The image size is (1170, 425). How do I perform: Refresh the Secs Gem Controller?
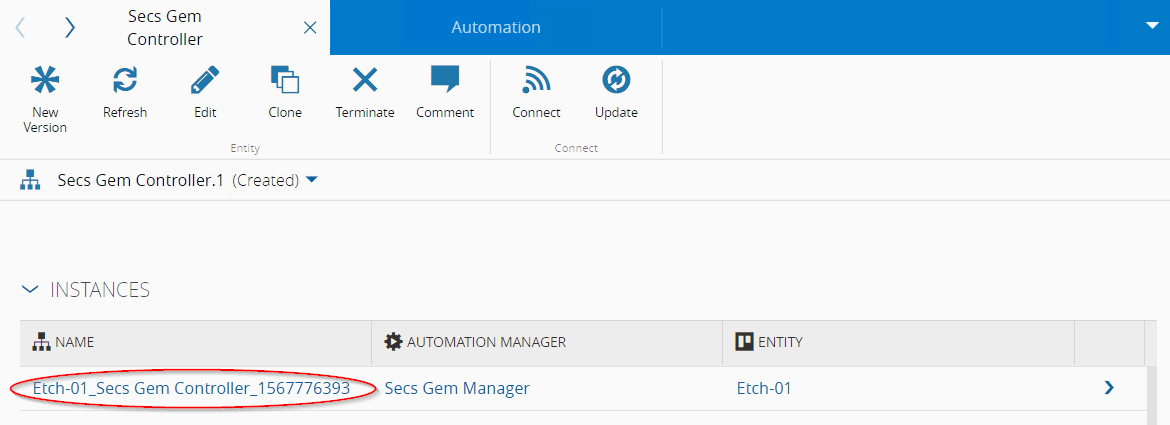point(125,82)
